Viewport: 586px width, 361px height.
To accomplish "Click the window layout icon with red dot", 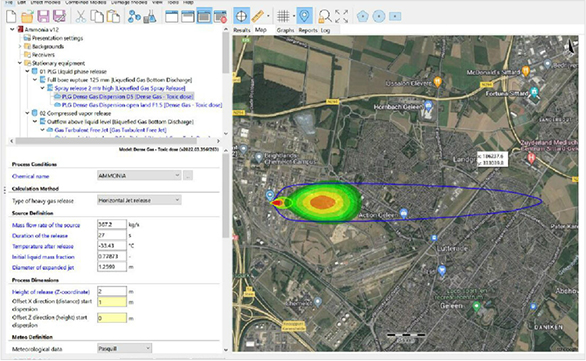I will [220, 16].
